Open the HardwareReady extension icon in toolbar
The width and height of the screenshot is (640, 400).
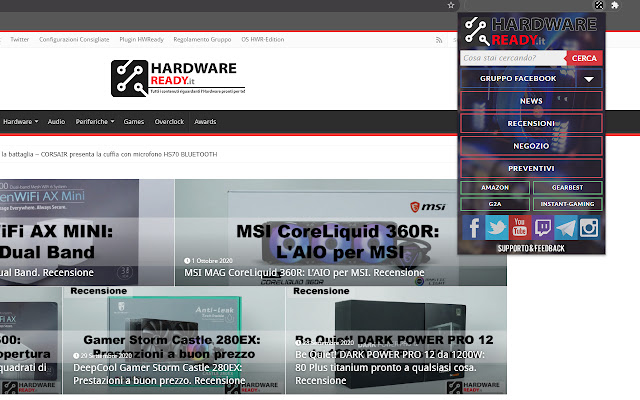coord(599,5)
